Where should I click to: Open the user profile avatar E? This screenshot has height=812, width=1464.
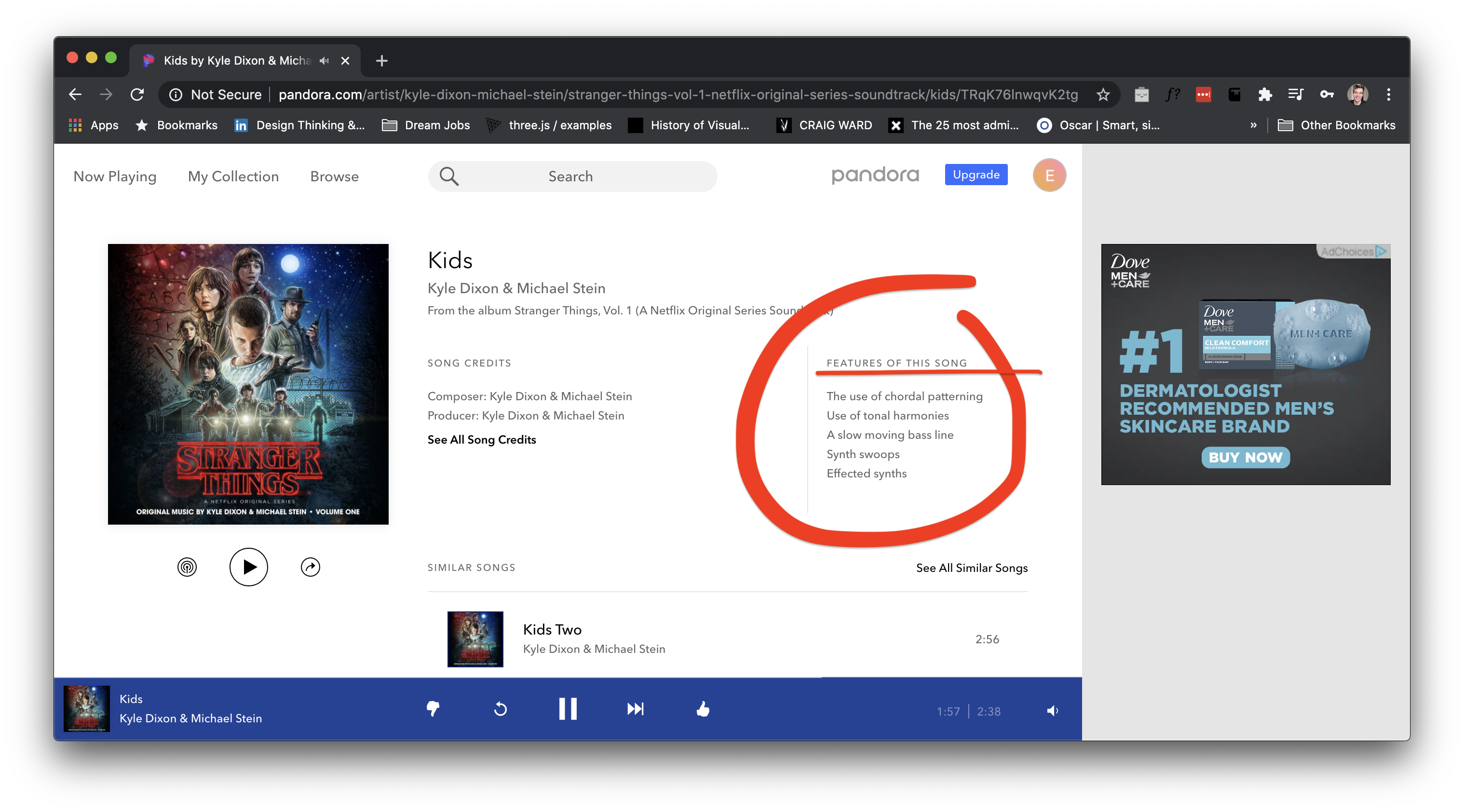(x=1049, y=175)
